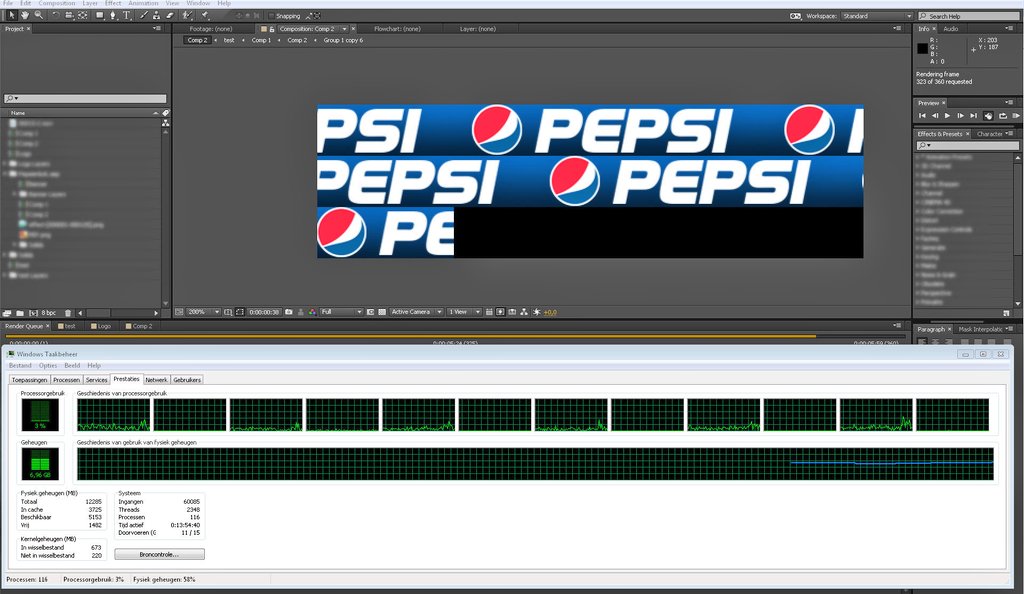Select the Roto Brush tool
The image size is (1024, 594).
pos(187,15)
